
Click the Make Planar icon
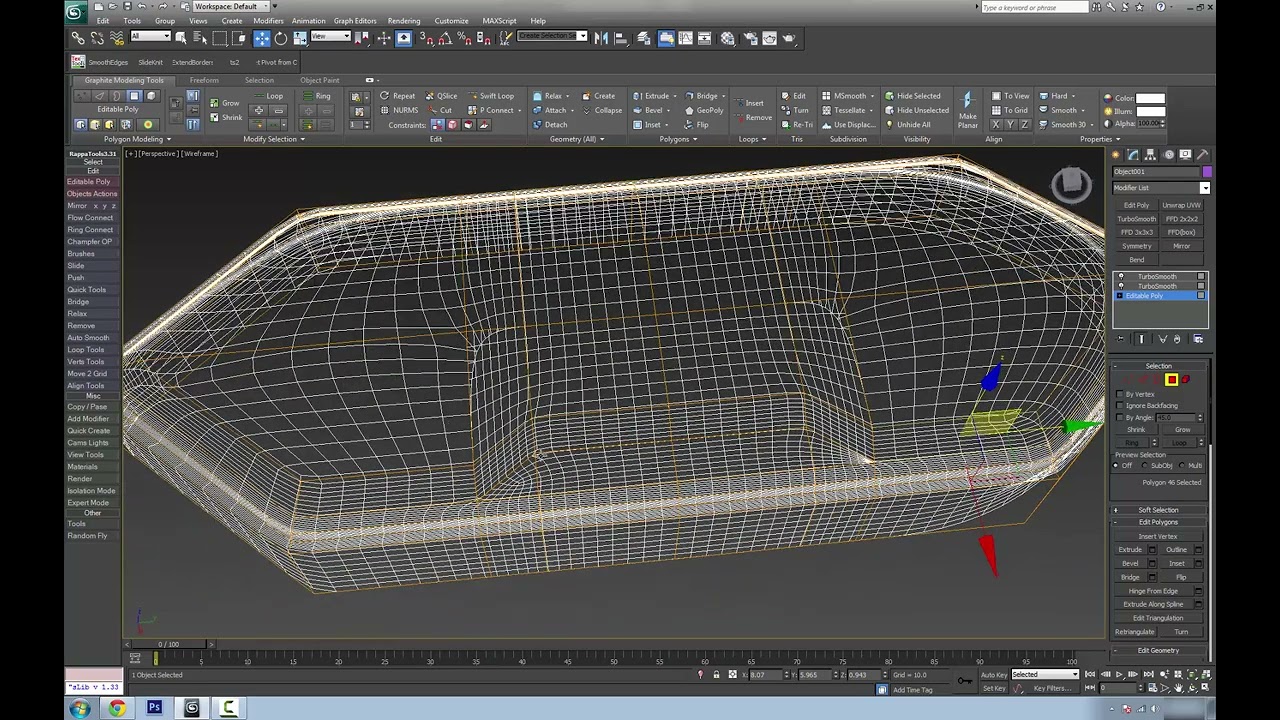[967, 110]
